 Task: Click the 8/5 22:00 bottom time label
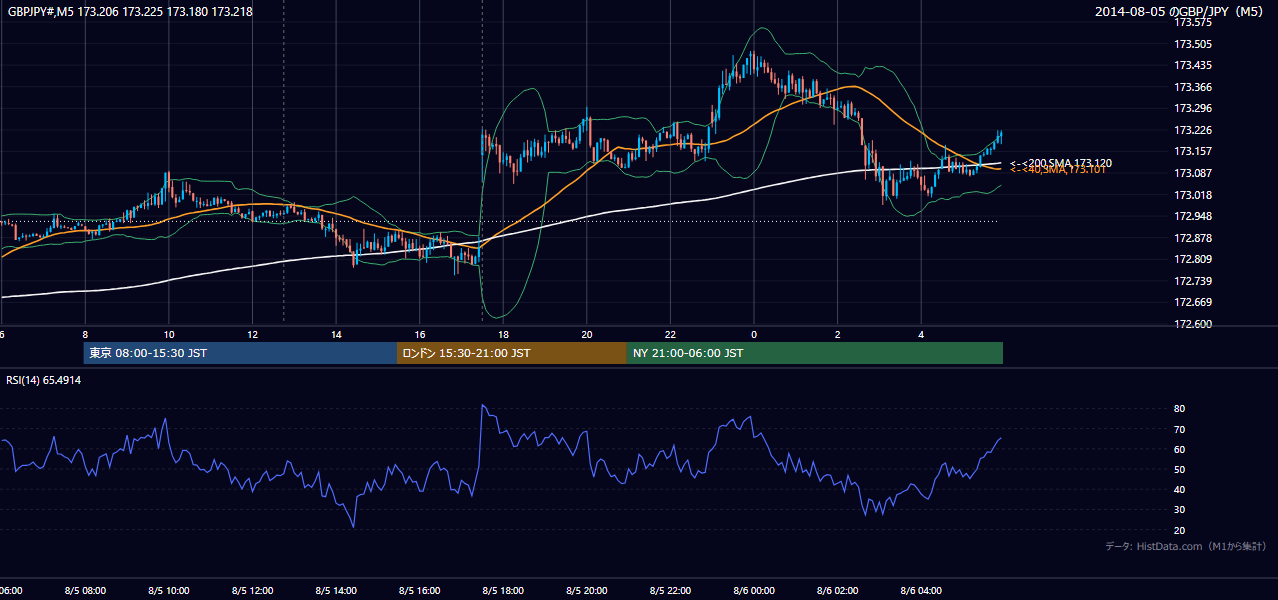click(x=670, y=590)
